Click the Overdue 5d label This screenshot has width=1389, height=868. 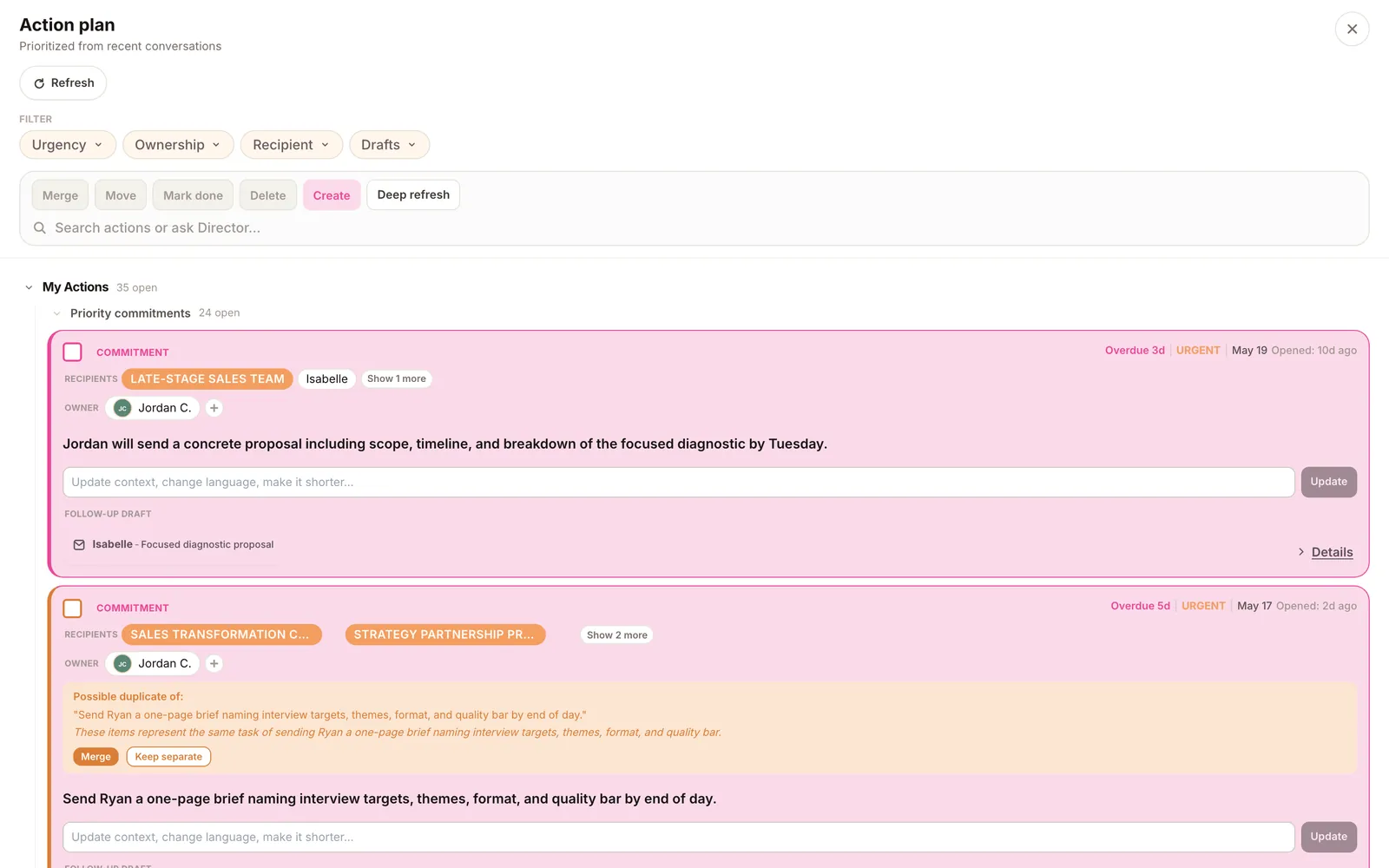coord(1140,606)
